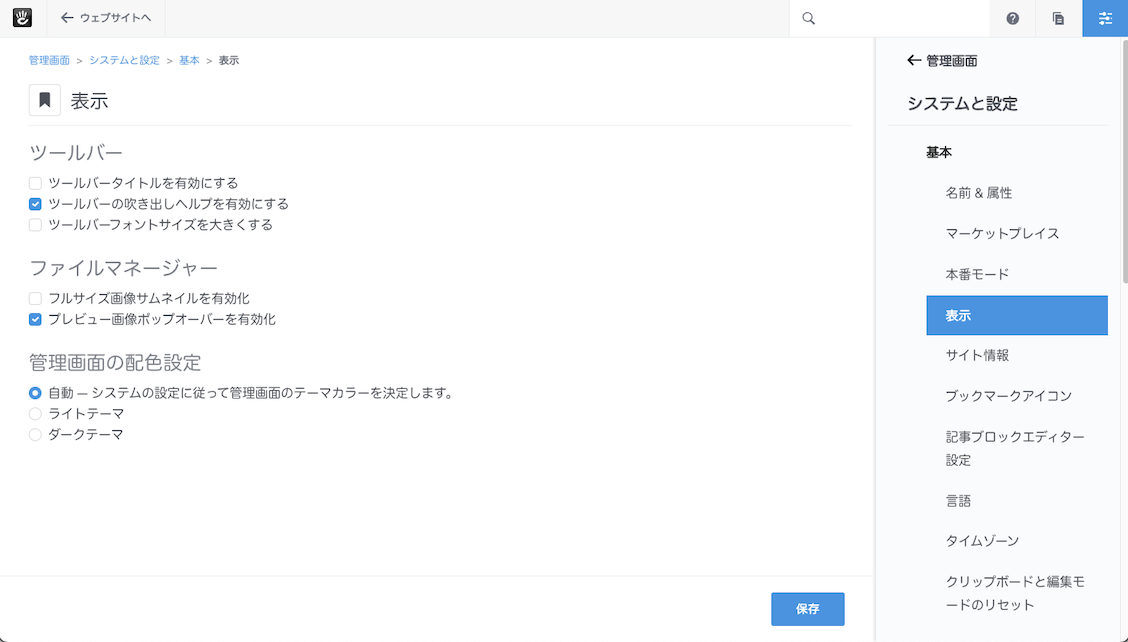Open タイムゾーン sidebar item
Image resolution: width=1128 pixels, height=642 pixels.
tap(982, 541)
